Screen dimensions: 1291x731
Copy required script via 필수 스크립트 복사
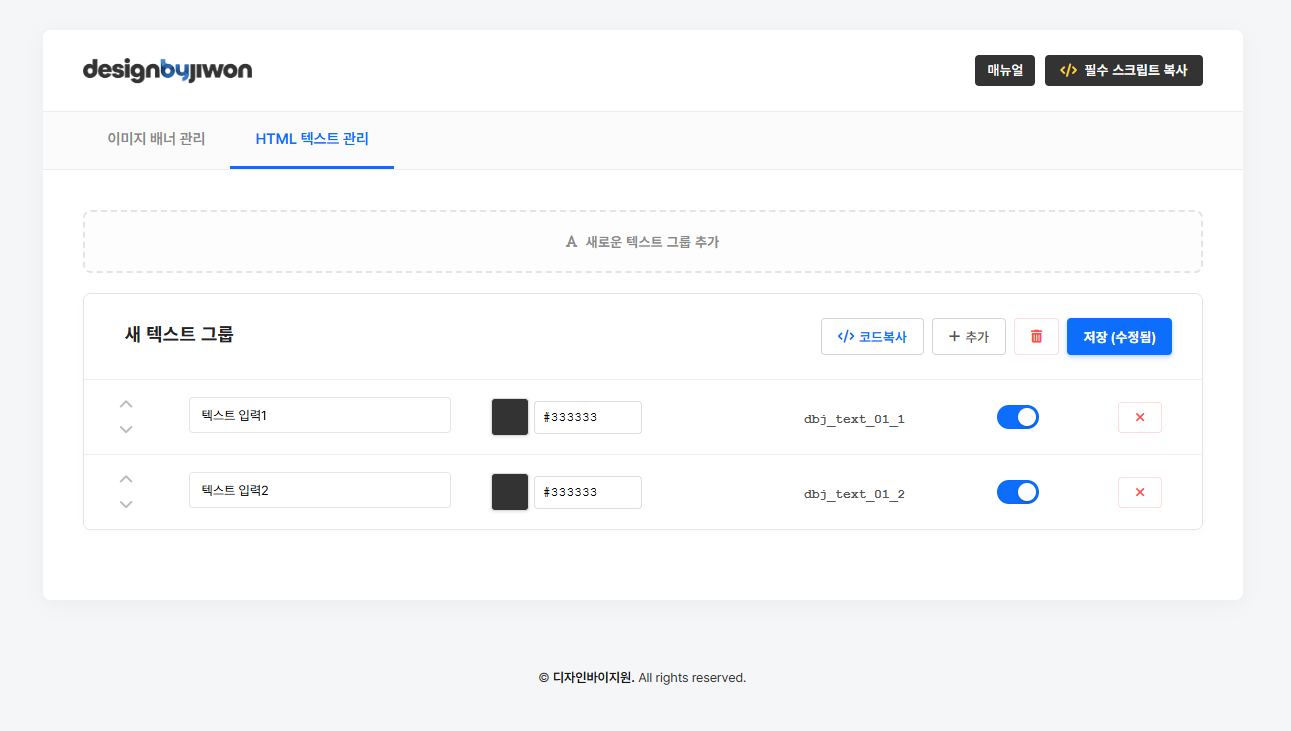tap(1123, 71)
